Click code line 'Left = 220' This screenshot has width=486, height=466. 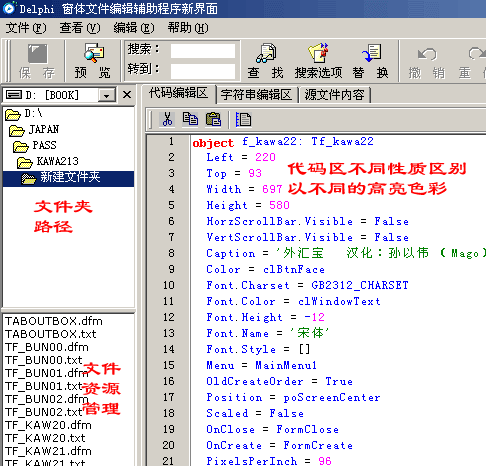click(241, 157)
